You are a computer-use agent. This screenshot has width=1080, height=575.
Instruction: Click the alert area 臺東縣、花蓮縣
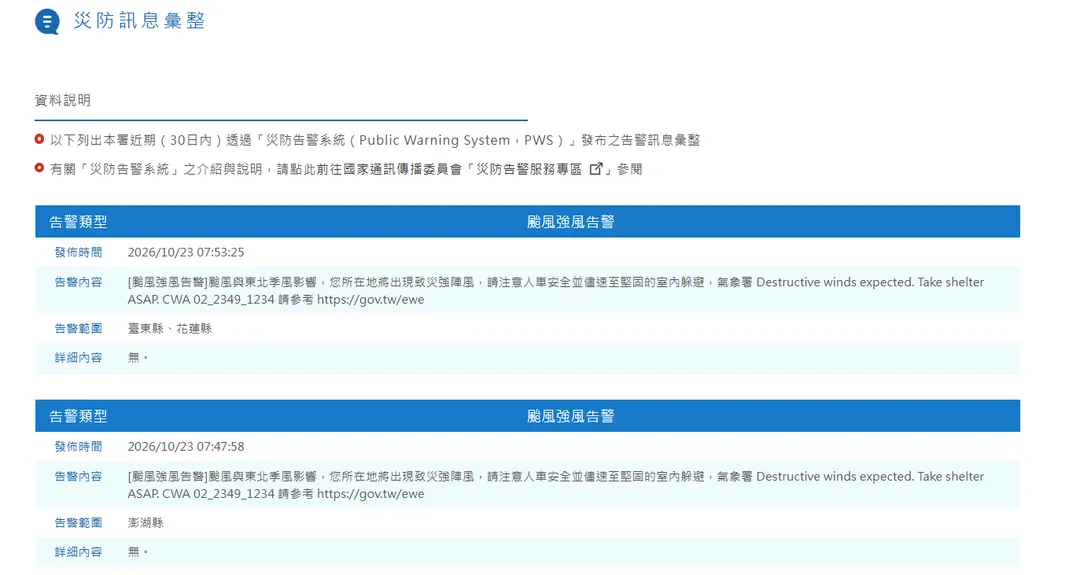(x=169, y=328)
